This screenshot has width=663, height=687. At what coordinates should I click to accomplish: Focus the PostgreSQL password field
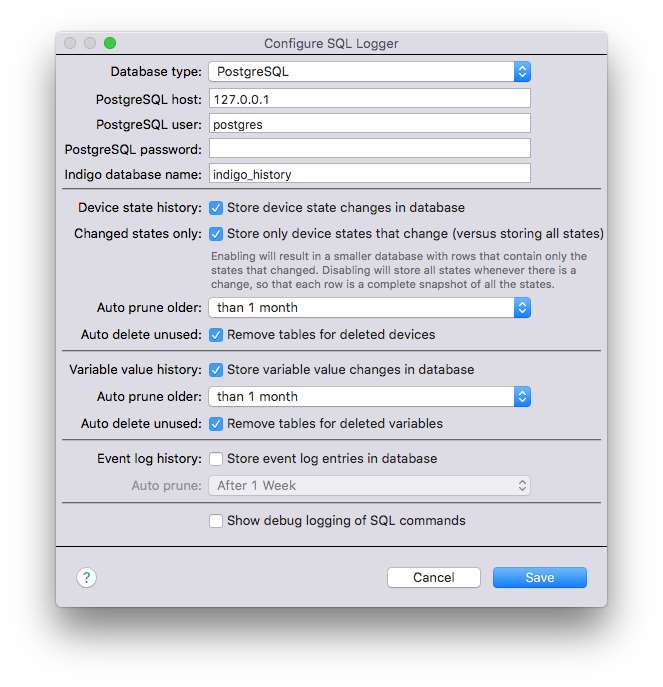coord(369,149)
